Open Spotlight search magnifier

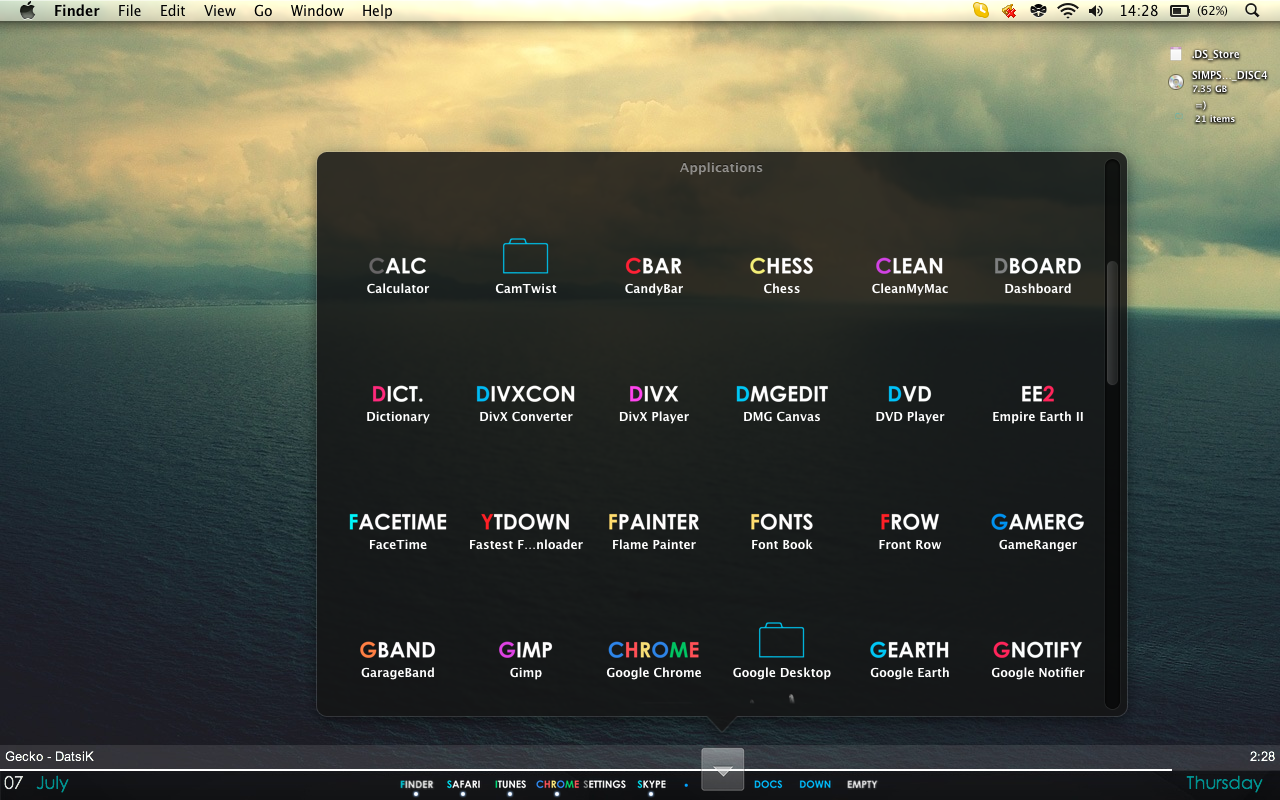(x=1252, y=11)
